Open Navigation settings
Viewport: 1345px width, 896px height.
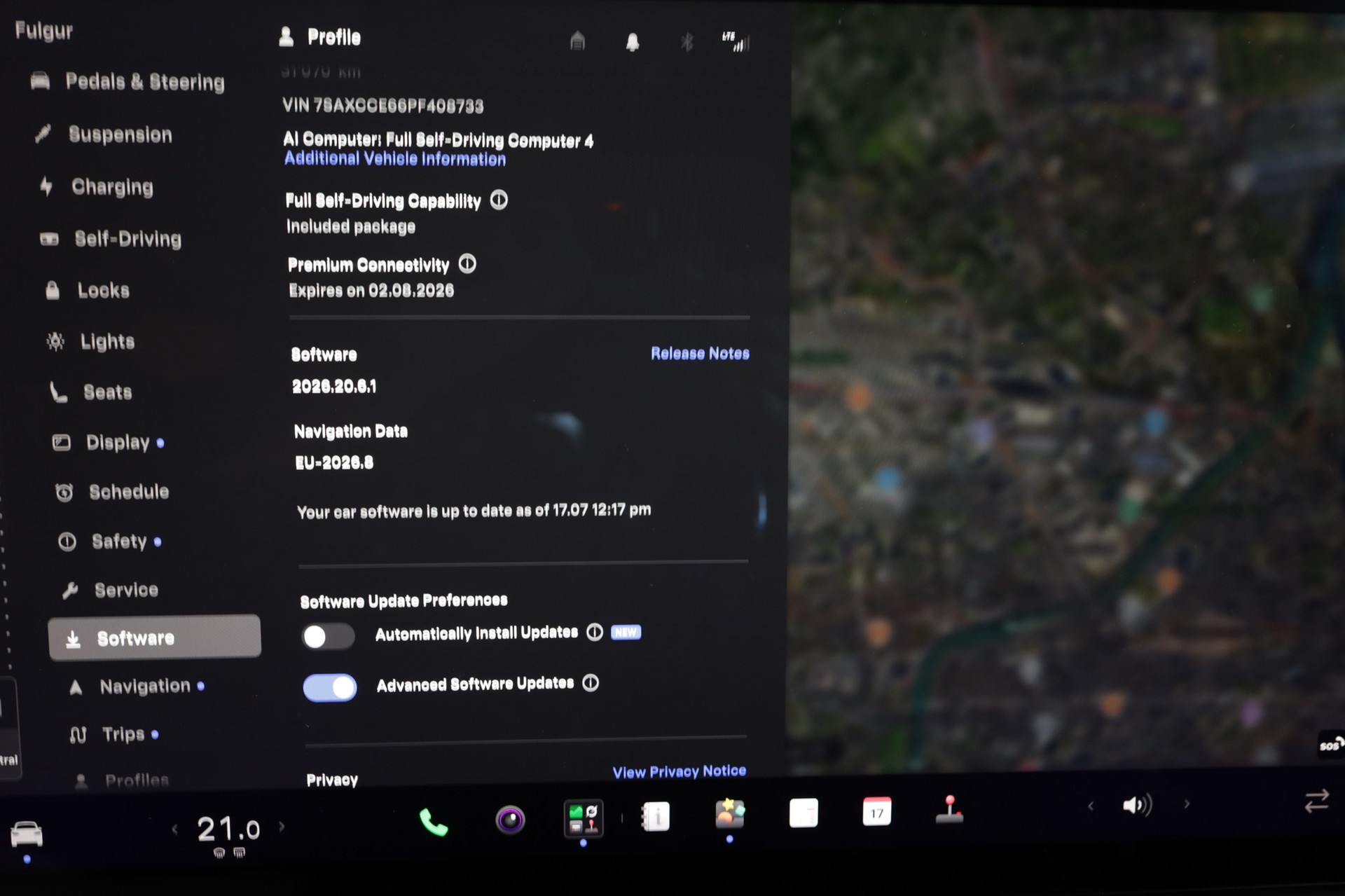click(x=137, y=687)
